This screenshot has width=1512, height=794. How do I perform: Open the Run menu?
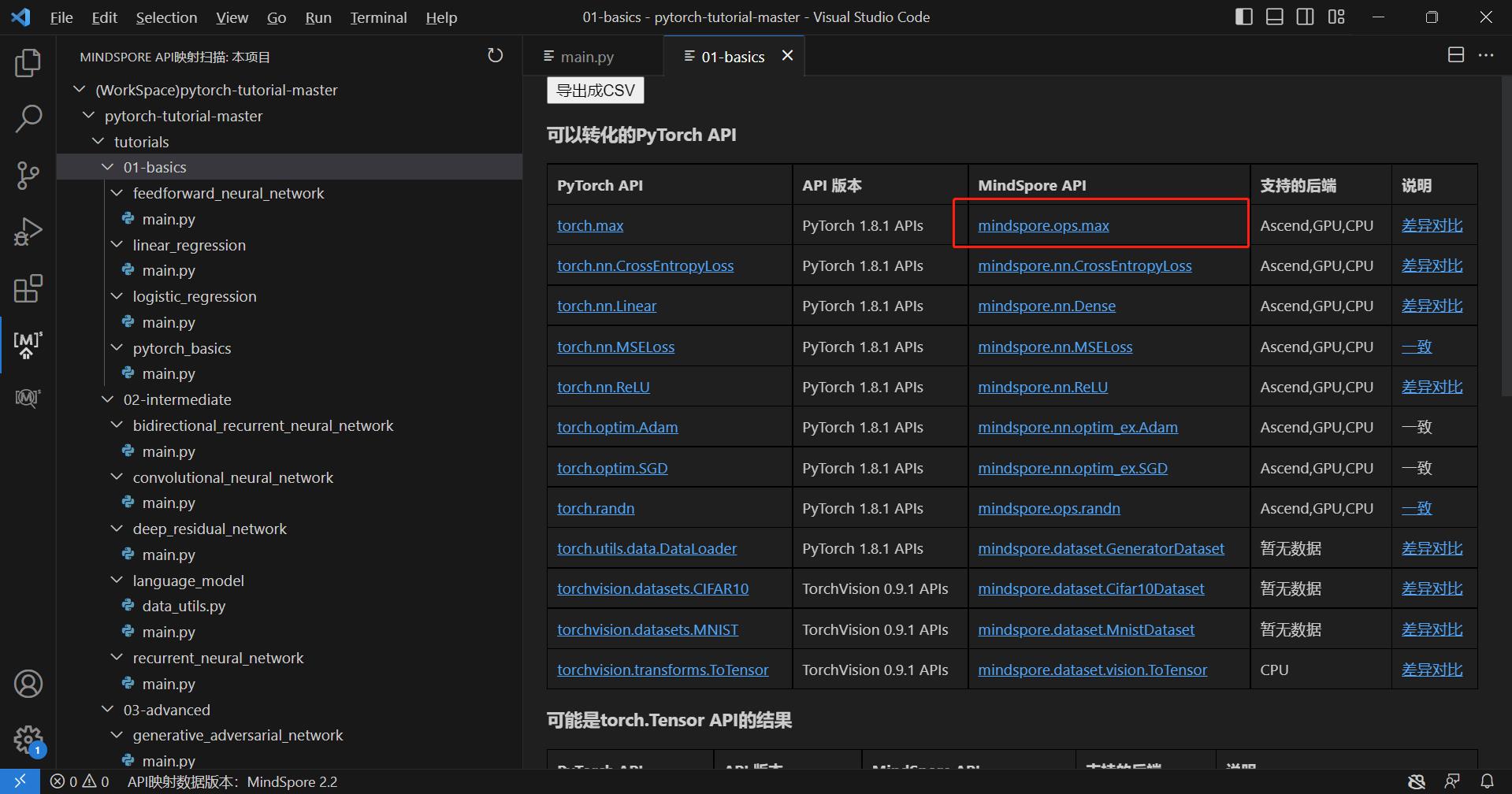[x=318, y=17]
